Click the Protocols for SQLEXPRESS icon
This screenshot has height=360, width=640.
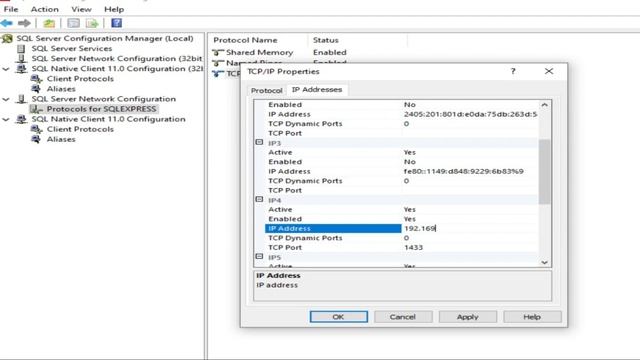click(x=36, y=109)
